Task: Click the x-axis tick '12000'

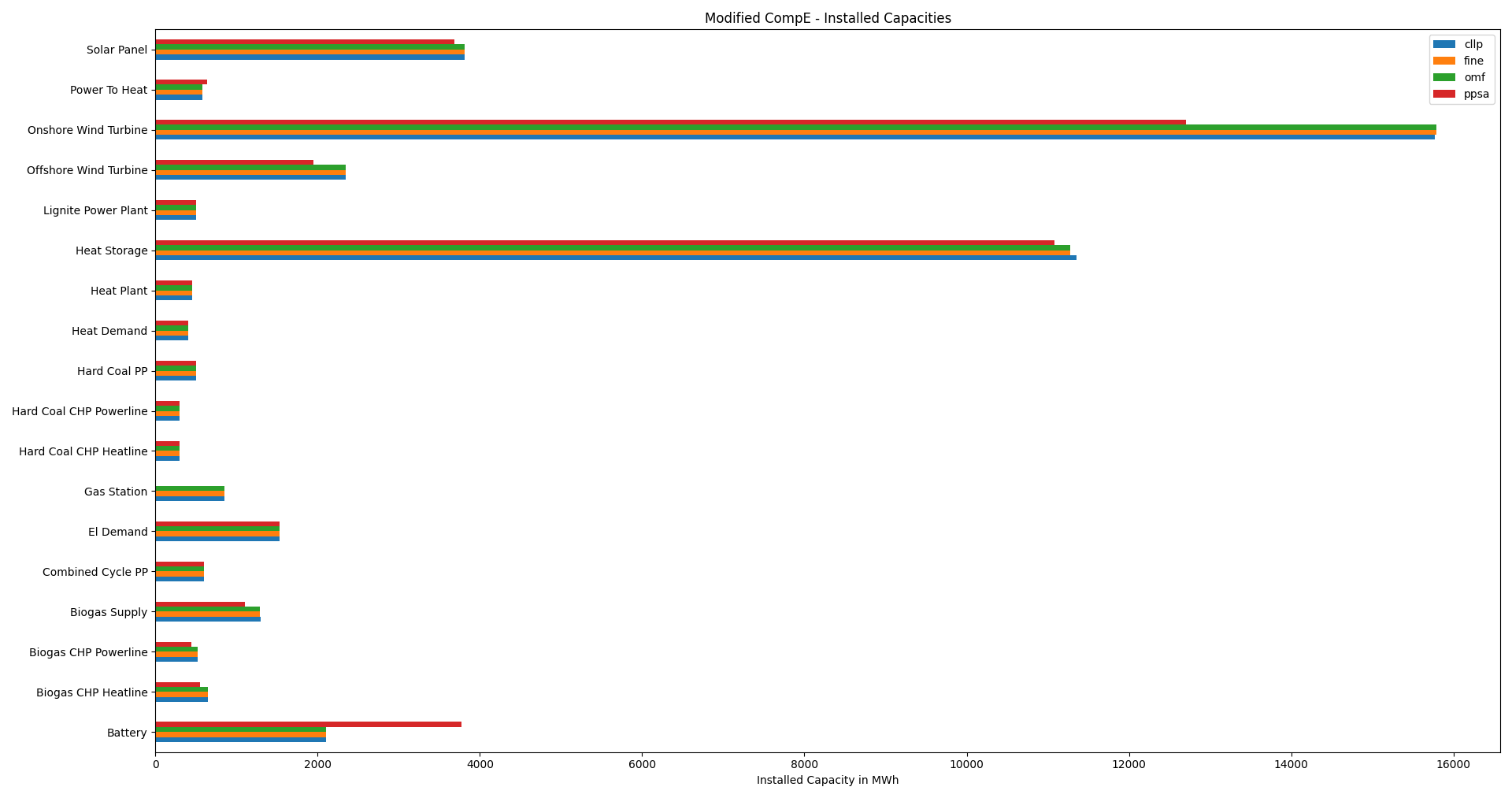Action: [1128, 764]
